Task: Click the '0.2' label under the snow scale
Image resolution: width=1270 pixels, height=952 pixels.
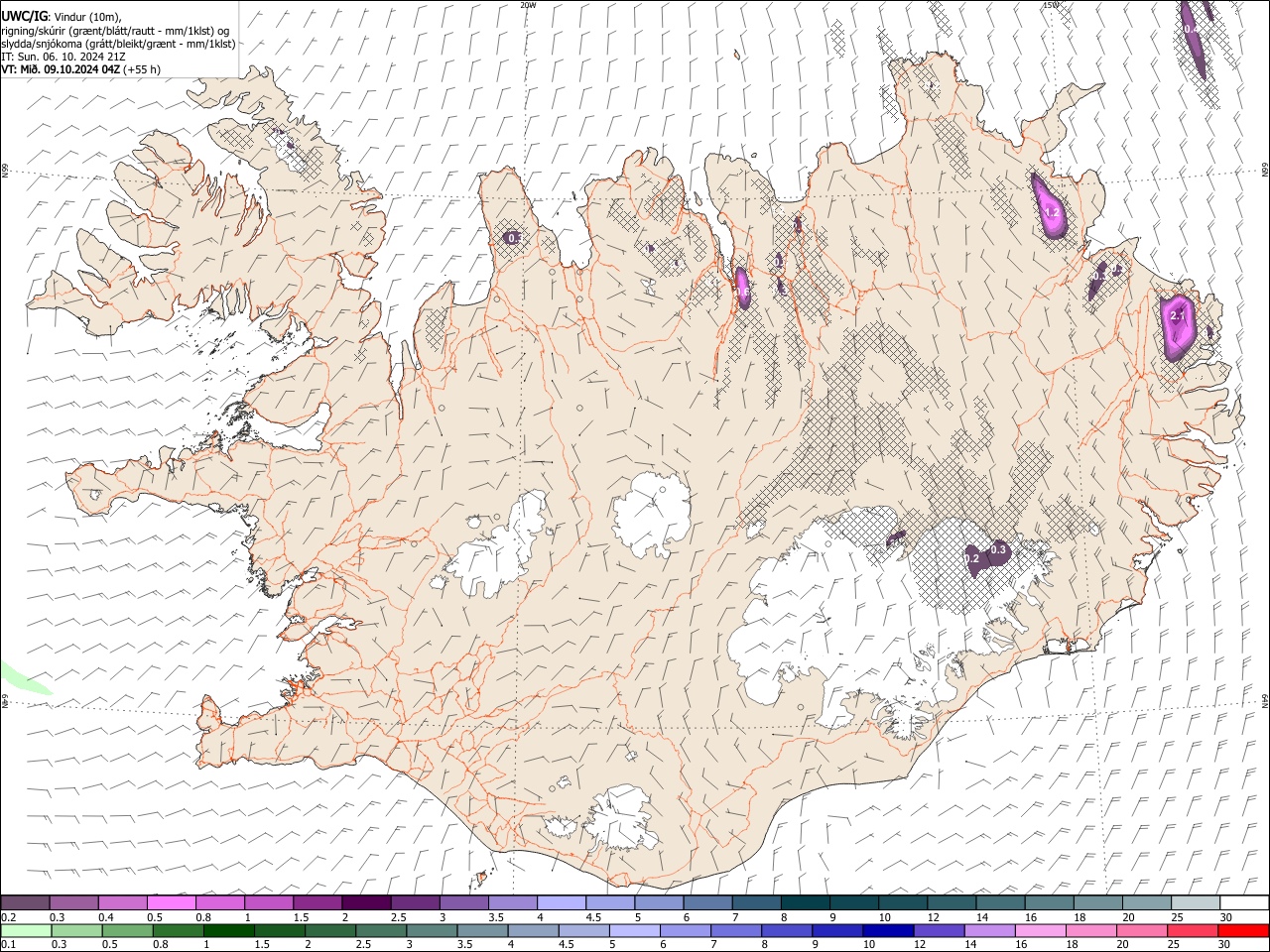Action: coord(8,916)
